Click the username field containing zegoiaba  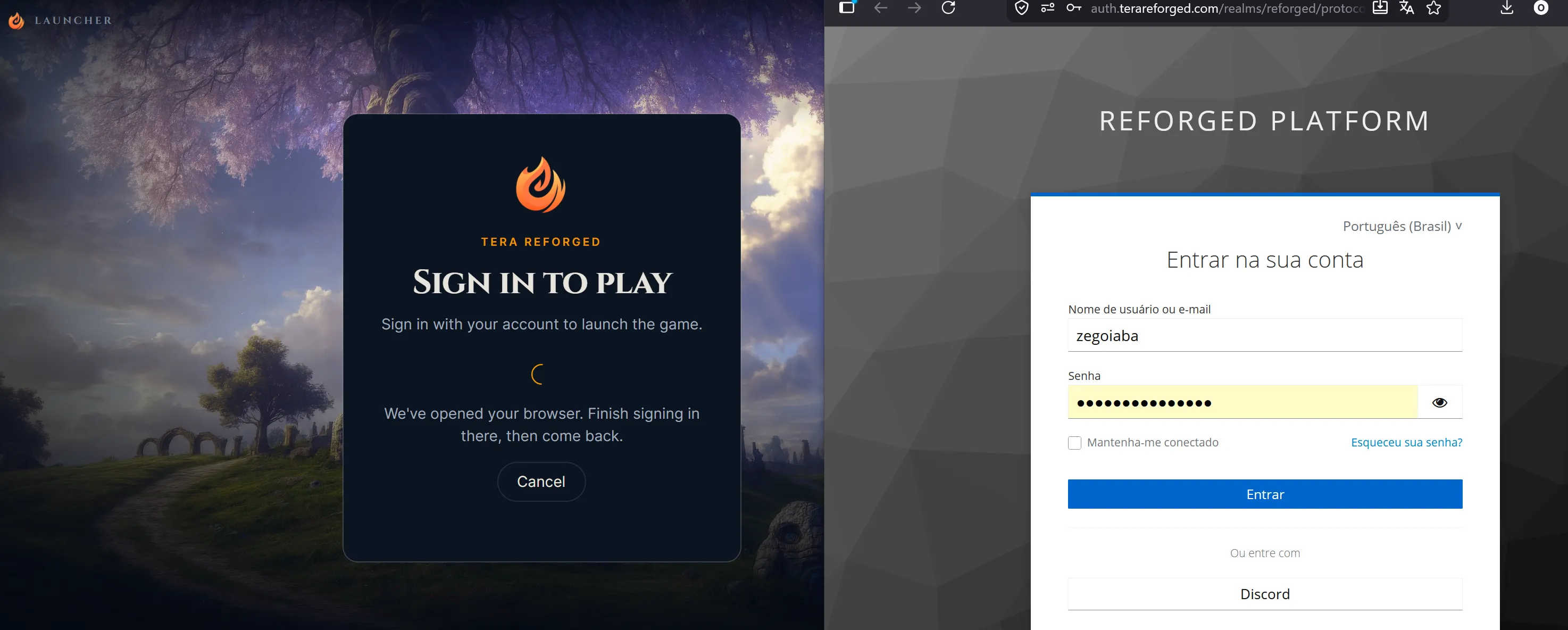pyautogui.click(x=1265, y=335)
